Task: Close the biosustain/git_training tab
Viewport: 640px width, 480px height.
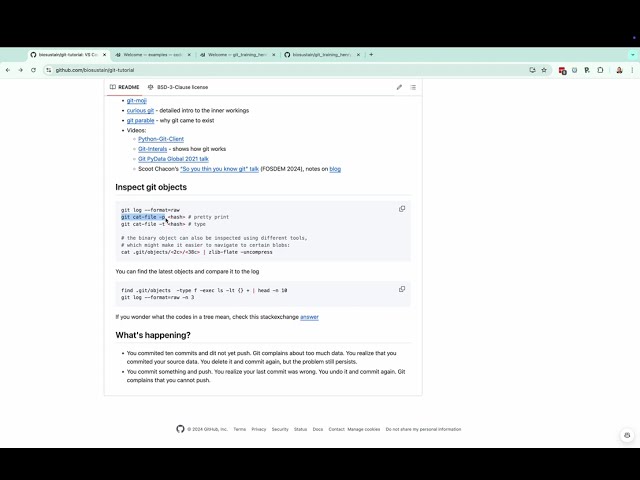Action: point(358,55)
